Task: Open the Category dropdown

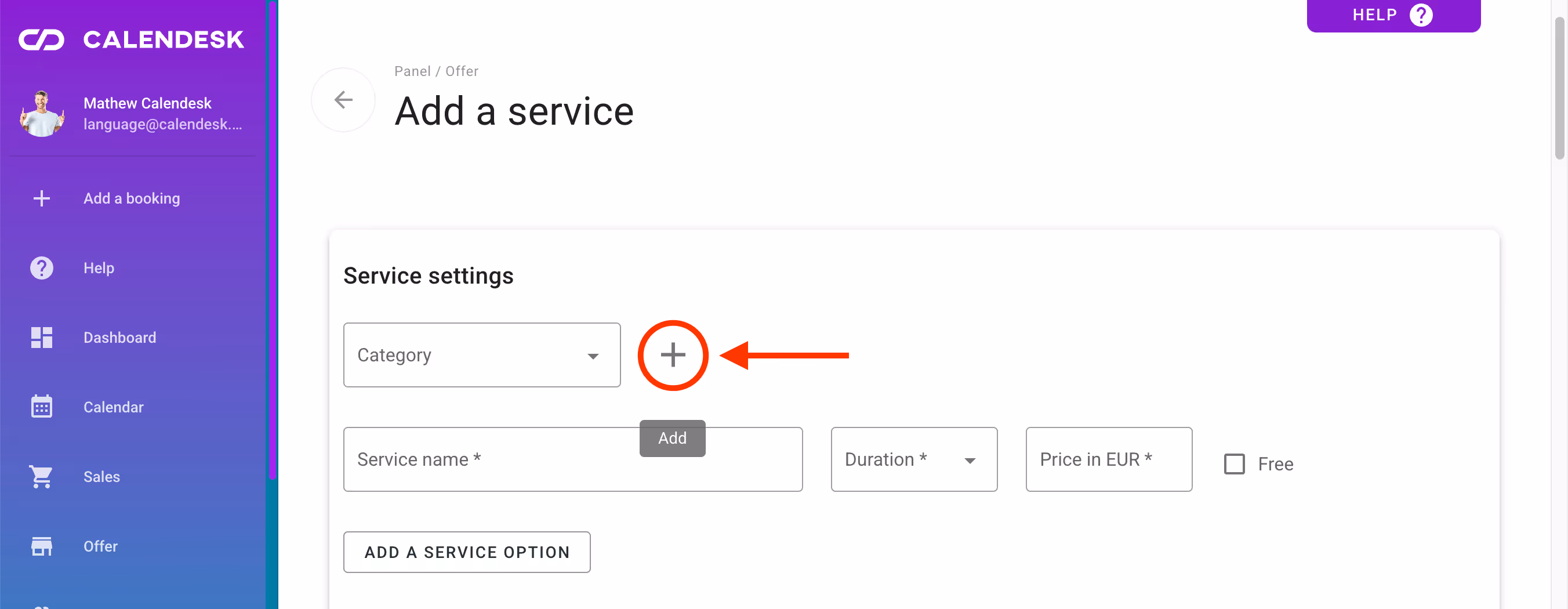Action: [481, 355]
